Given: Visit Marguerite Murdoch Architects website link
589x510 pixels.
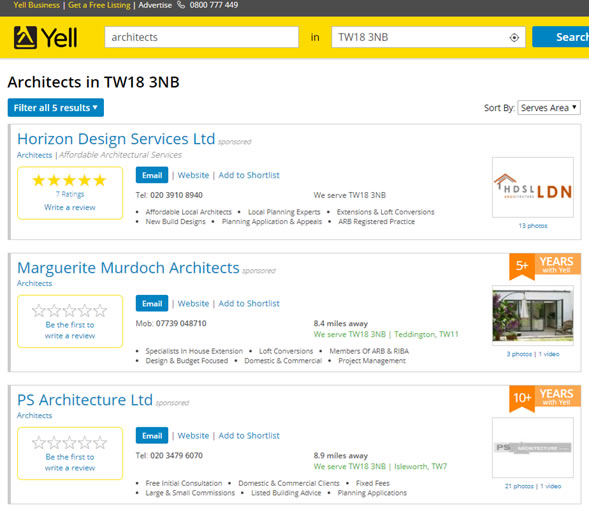Looking at the screenshot, I should pyautogui.click(x=193, y=303).
